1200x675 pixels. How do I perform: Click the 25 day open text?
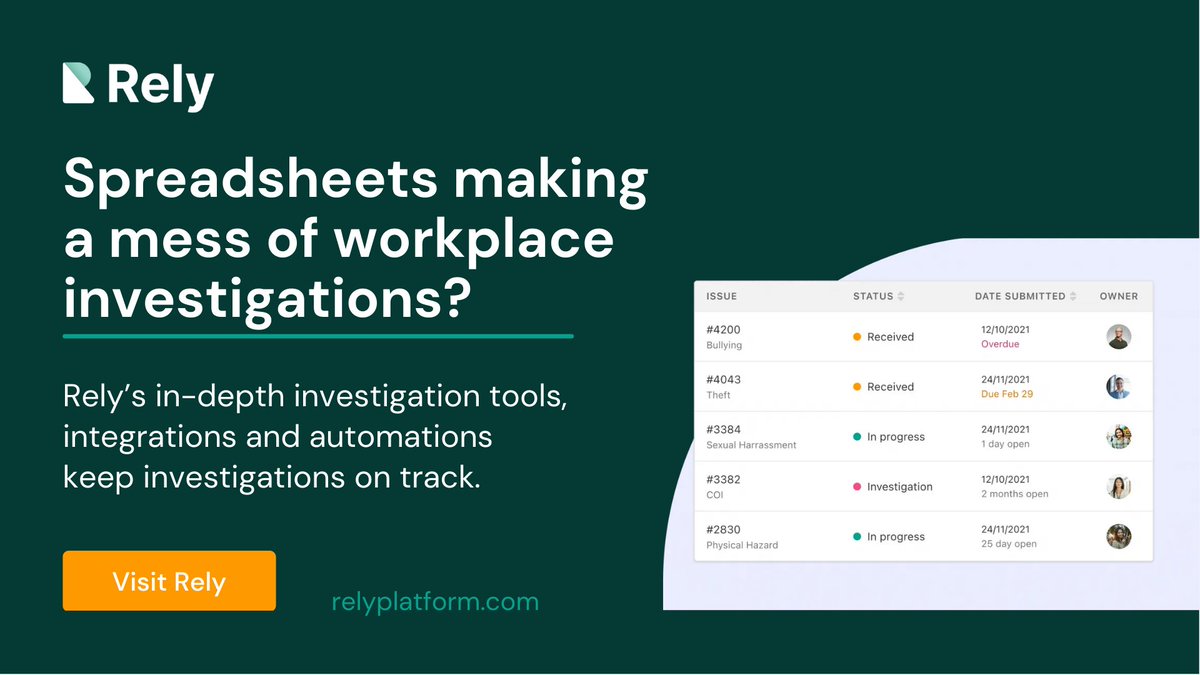[x=1009, y=544]
